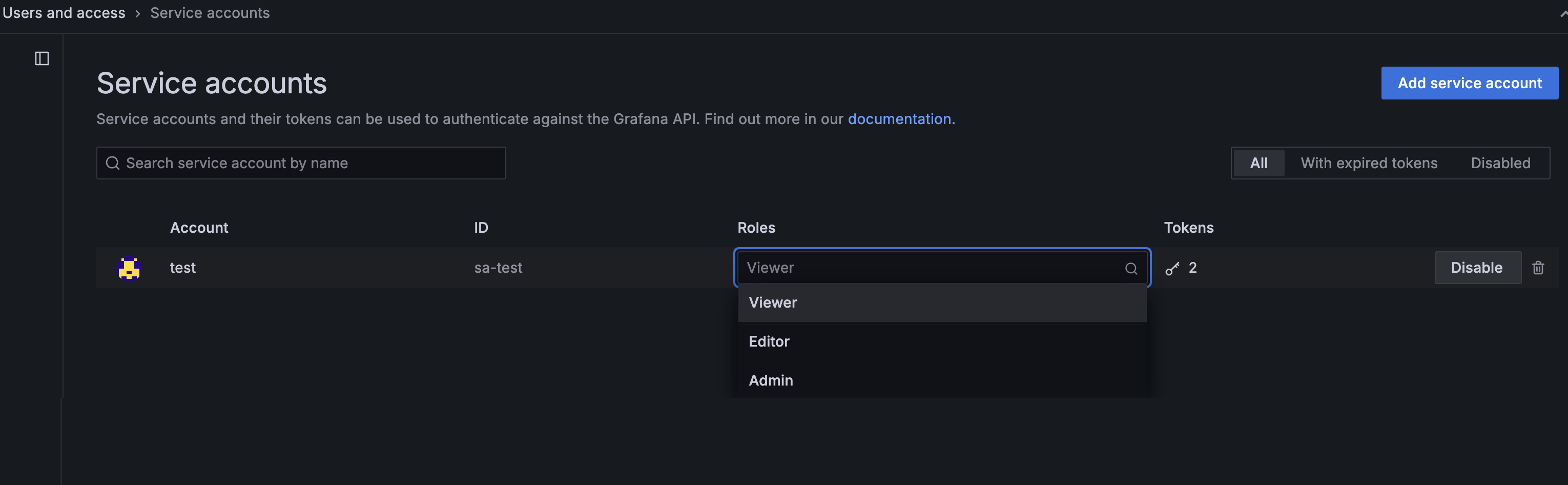
Task: Show only disabled service accounts
Action: 1500,163
